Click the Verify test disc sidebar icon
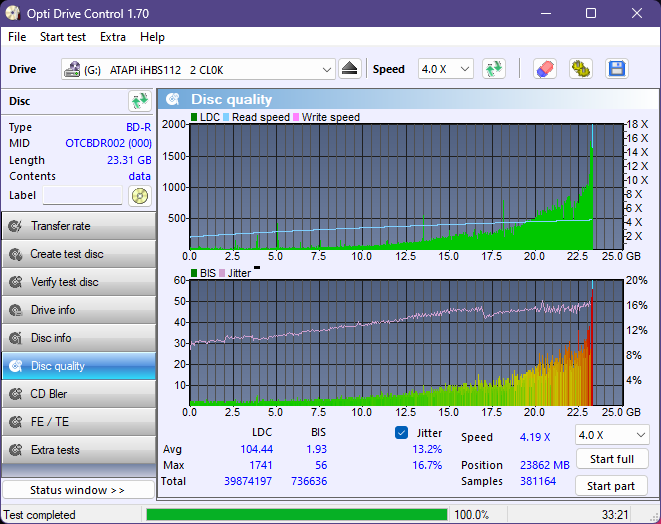Image resolution: width=661 pixels, height=524 pixels. click(16, 282)
